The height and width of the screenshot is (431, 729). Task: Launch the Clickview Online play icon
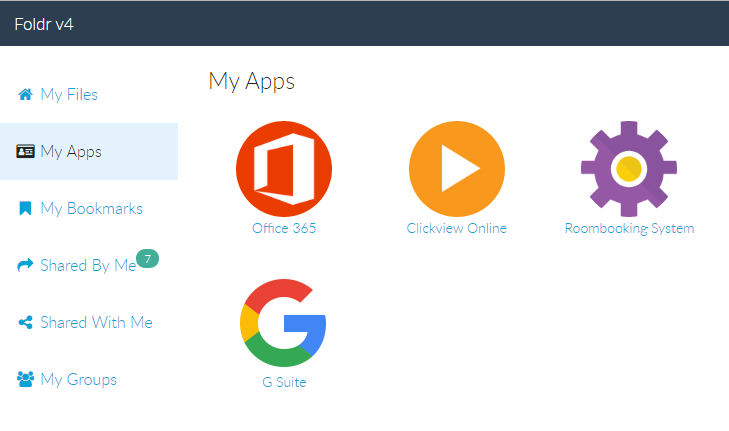[457, 169]
